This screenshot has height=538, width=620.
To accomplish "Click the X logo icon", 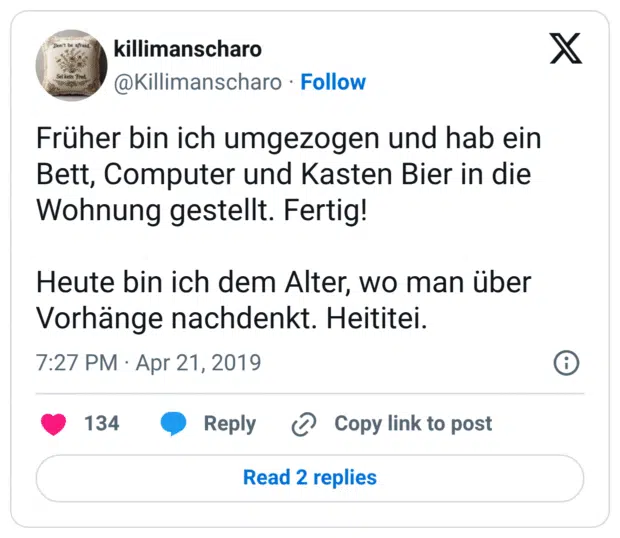I will (x=565, y=49).
